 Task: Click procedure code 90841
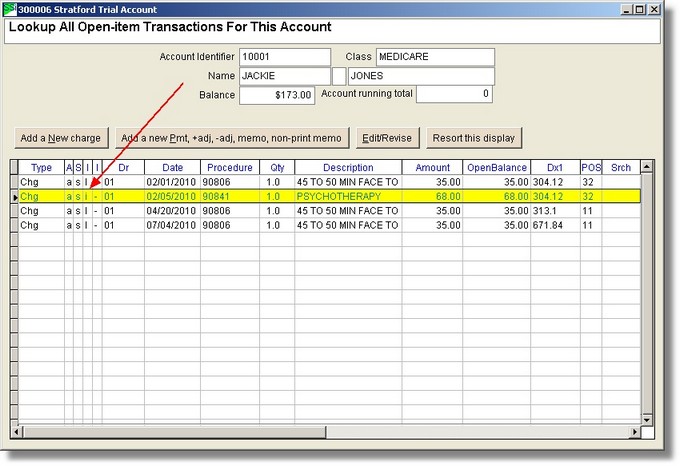point(230,196)
